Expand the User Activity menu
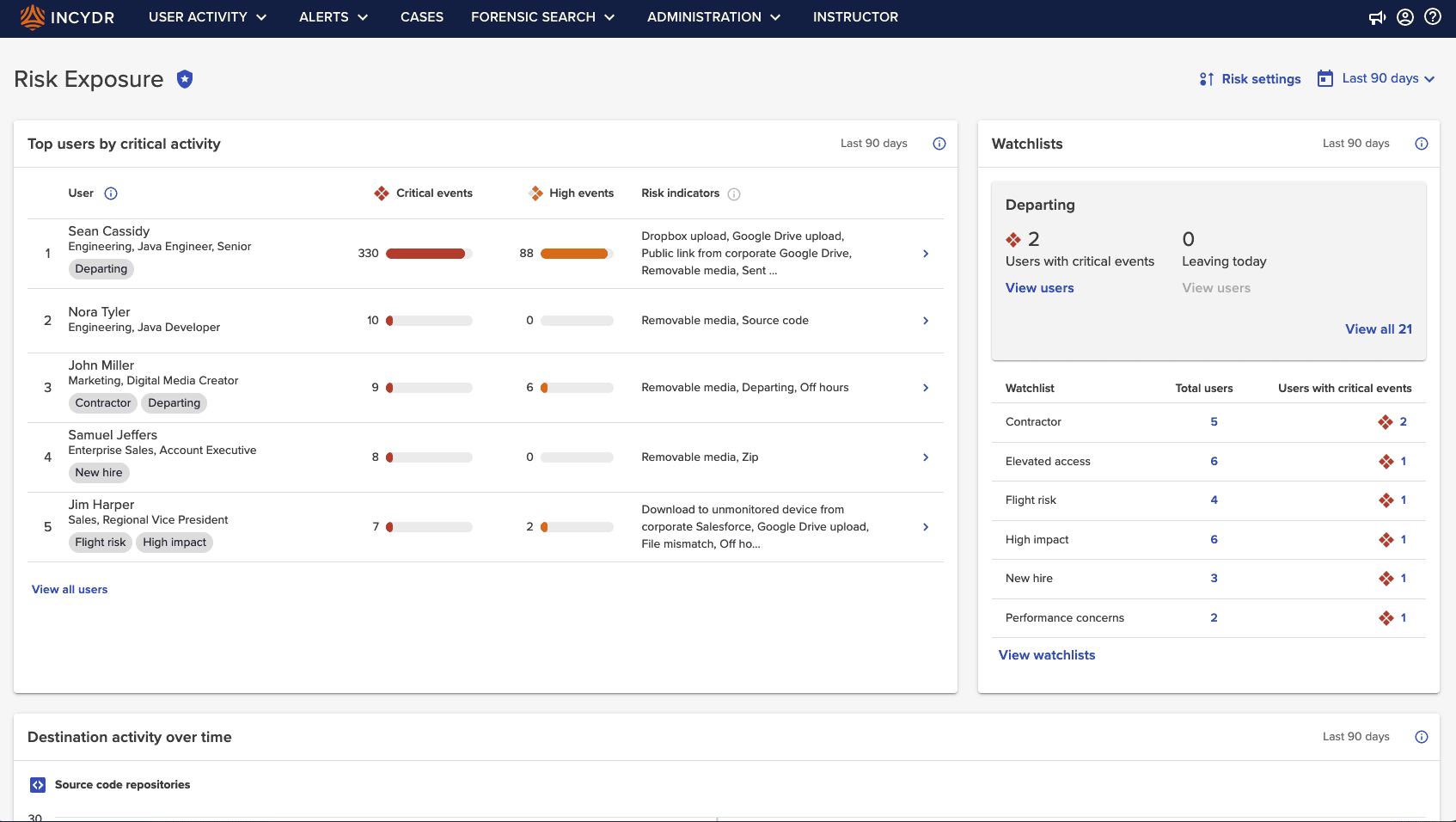This screenshot has height=822, width=1456. click(207, 17)
